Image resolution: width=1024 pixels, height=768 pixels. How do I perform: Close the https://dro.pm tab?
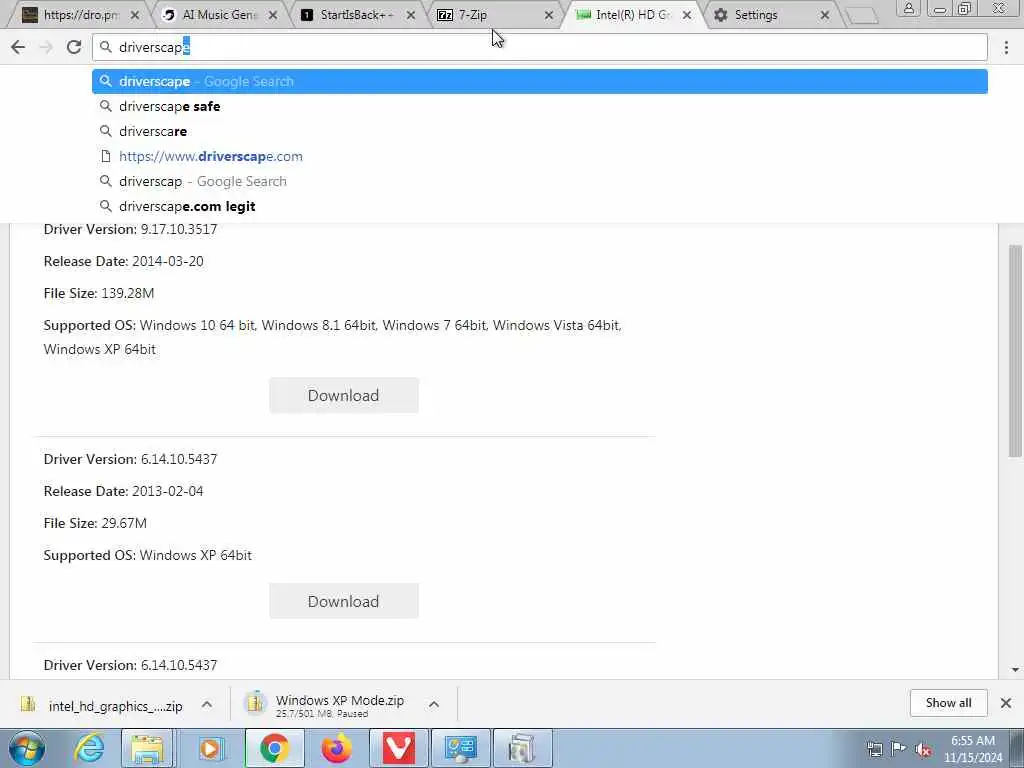click(x=135, y=15)
